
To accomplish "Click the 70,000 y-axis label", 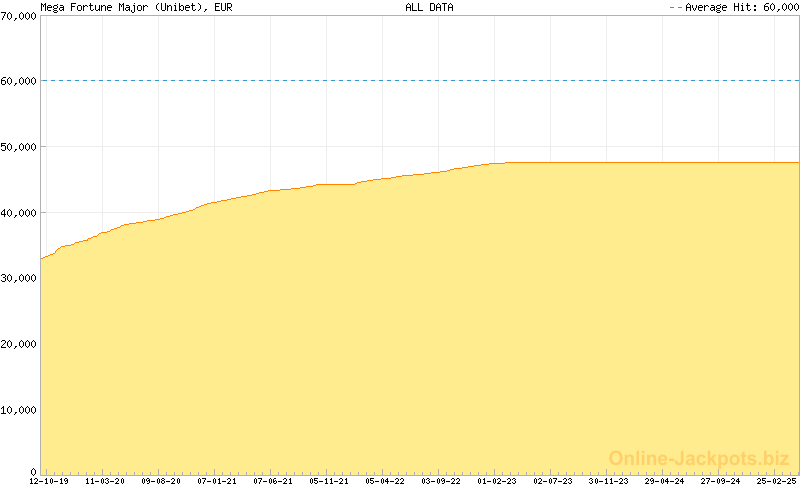I will point(19,16).
